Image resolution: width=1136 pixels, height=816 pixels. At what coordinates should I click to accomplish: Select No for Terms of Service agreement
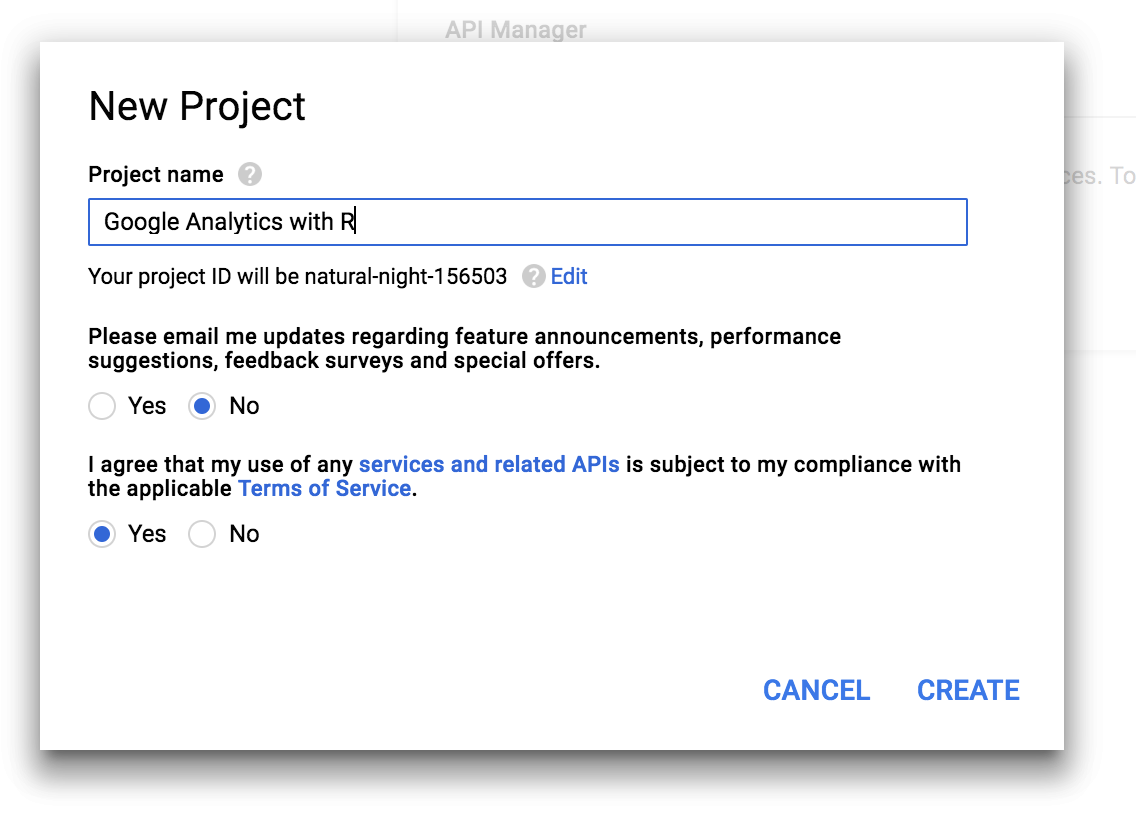click(202, 534)
